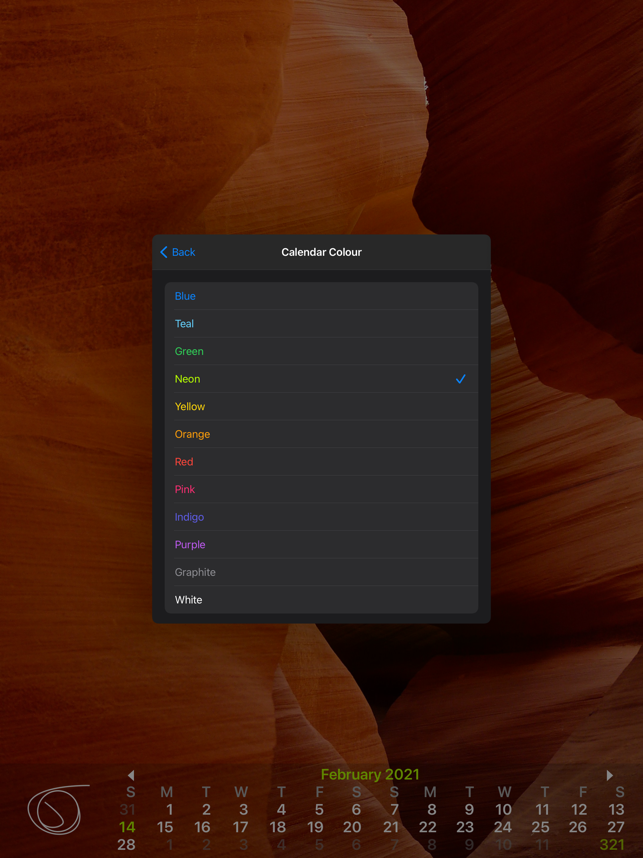Select dimmed date 31 of previous month
The width and height of the screenshot is (643, 858).
pos(127,810)
